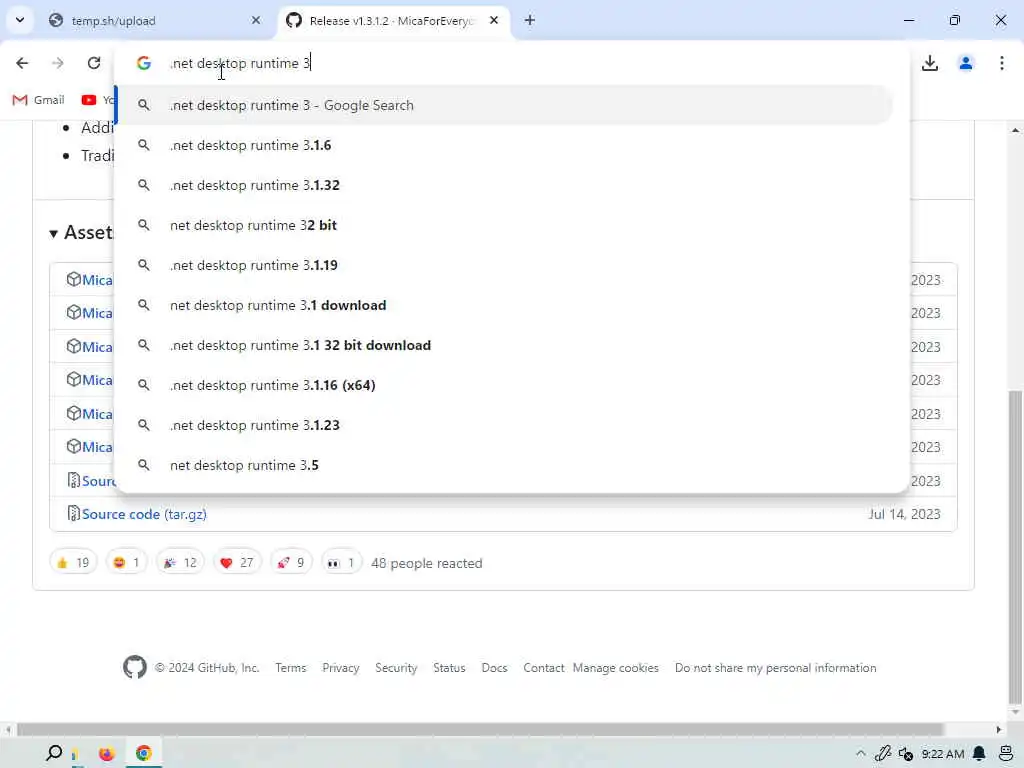Viewport: 1024px width, 768px height.
Task: Select suggestion '.net desktop runtime 3.1.6'
Action: [x=504, y=145]
